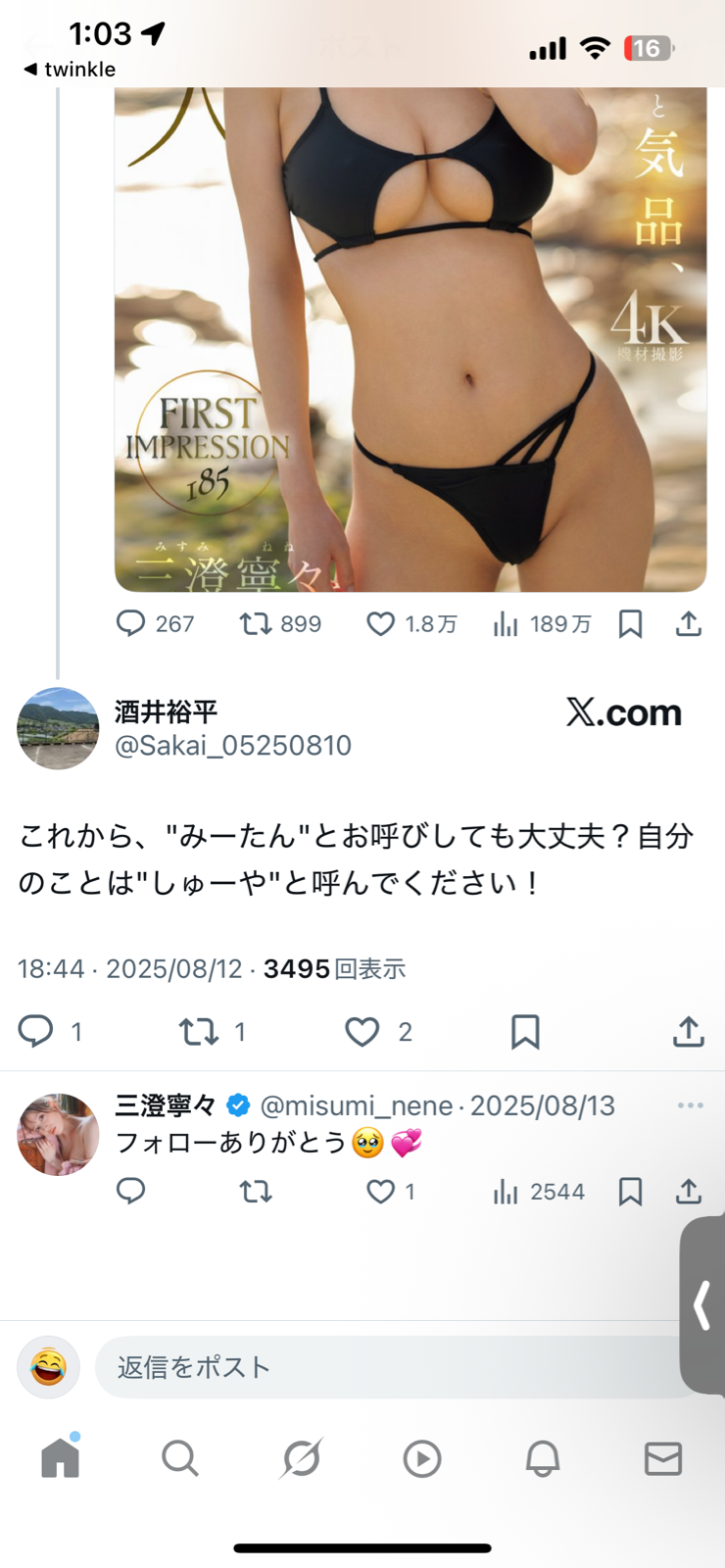This screenshot has width=725, height=1568.
Task: Like the 酒井裕平 post
Action: (362, 1032)
